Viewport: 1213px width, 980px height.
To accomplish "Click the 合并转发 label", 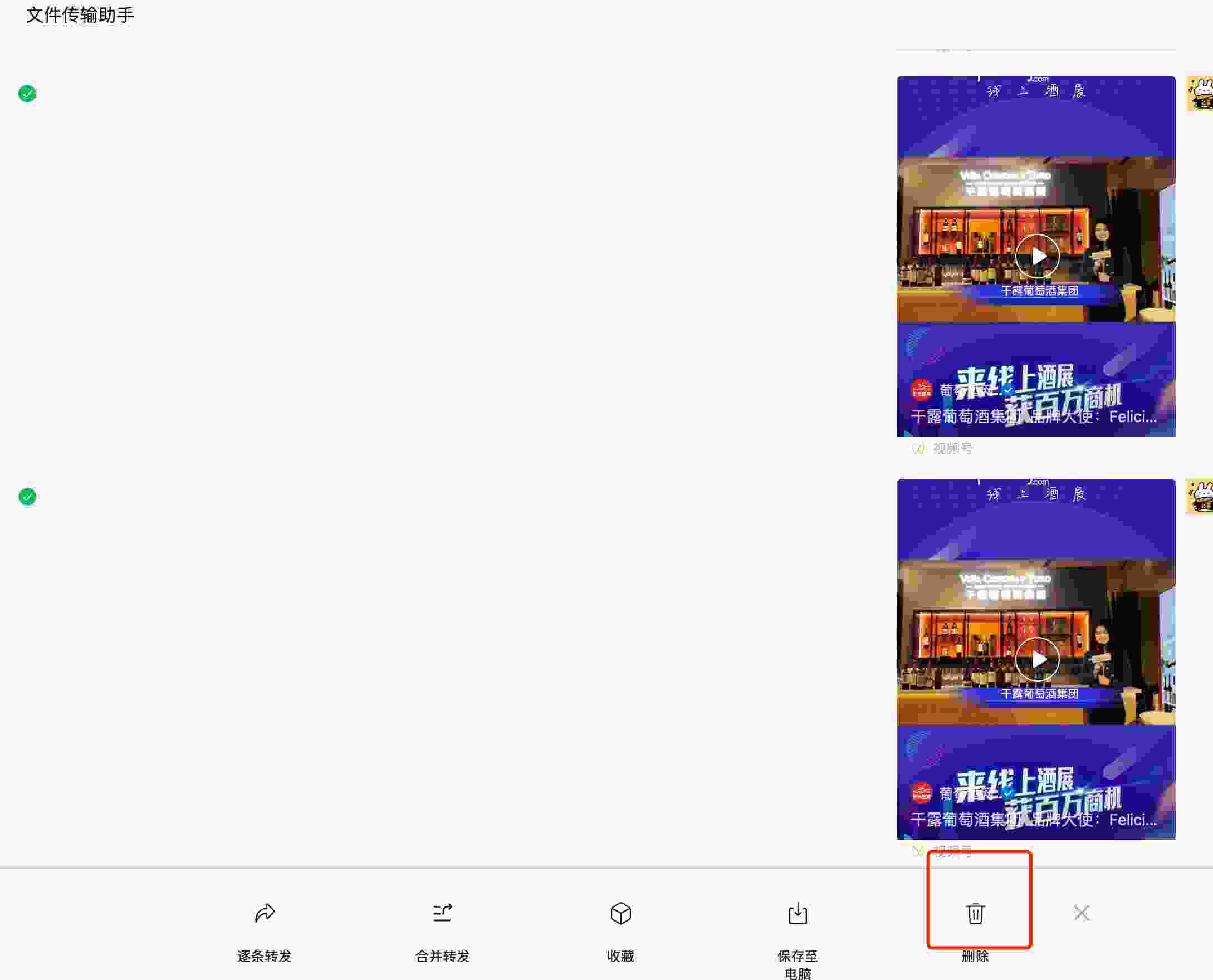I will click(442, 956).
